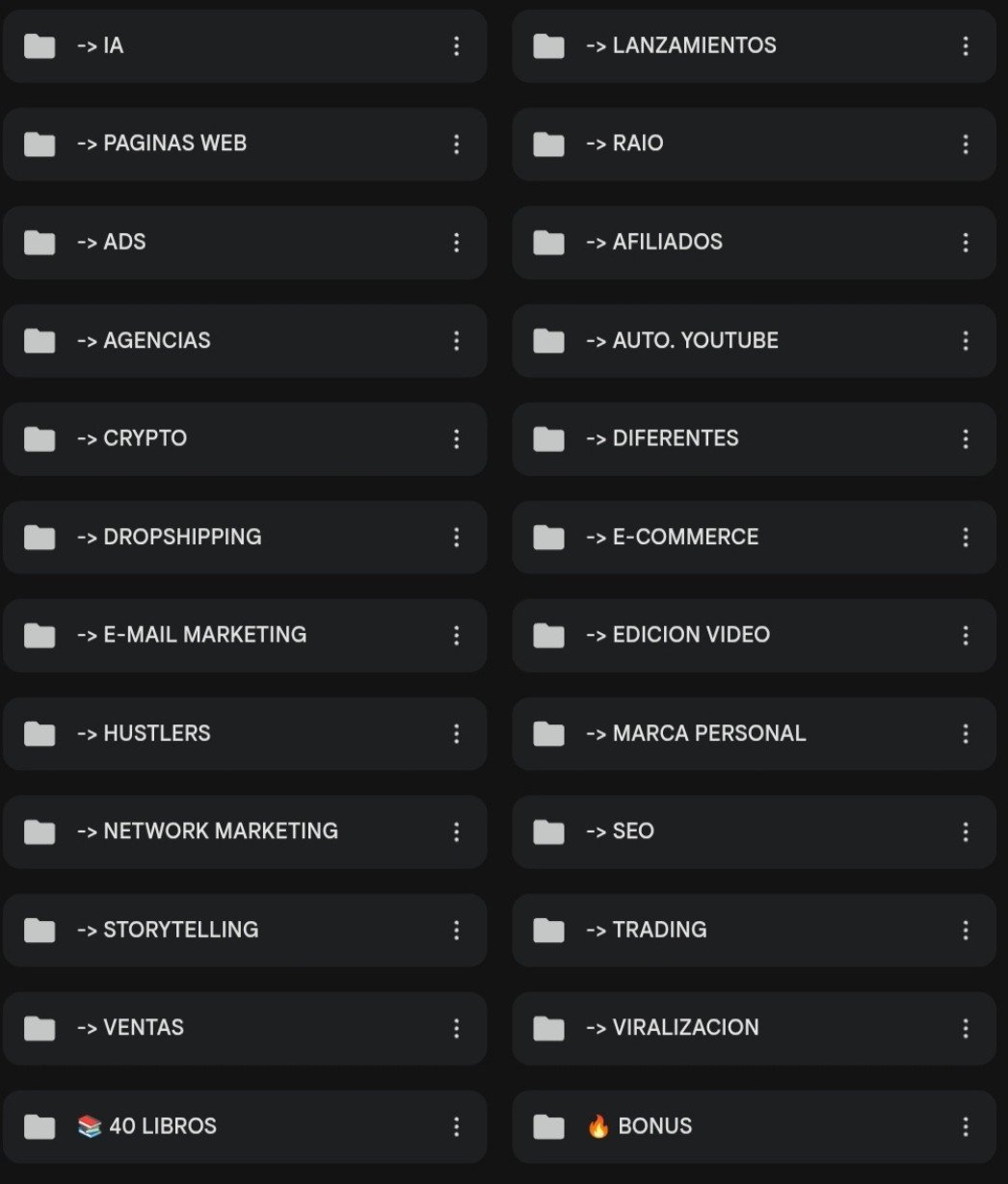Image resolution: width=1008 pixels, height=1184 pixels.
Task: Open more options for the IA folder
Action: pos(457,46)
